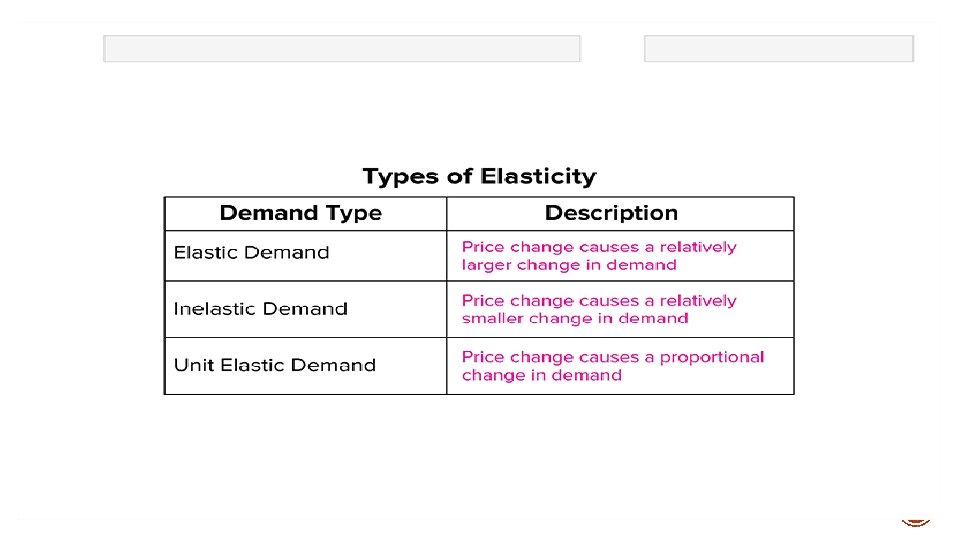Click the narrower empty text box at top right

(x=778, y=49)
